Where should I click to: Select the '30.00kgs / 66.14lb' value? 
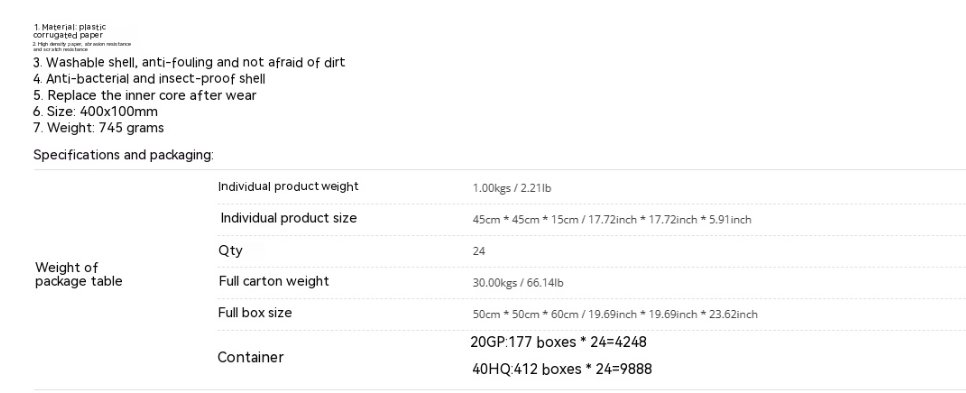[518, 283]
